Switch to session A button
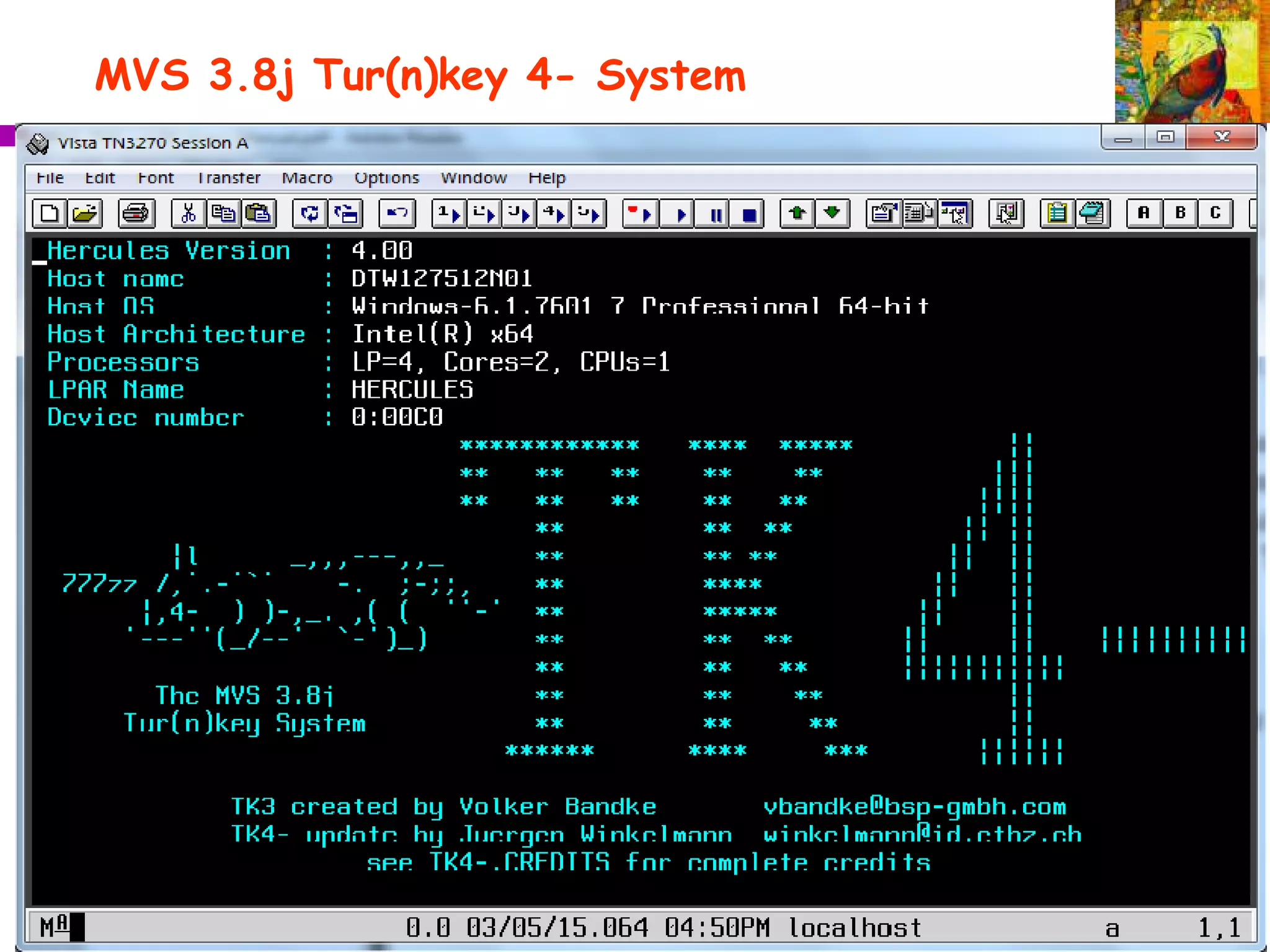Viewport: 1270px width, 952px height. [1144, 214]
